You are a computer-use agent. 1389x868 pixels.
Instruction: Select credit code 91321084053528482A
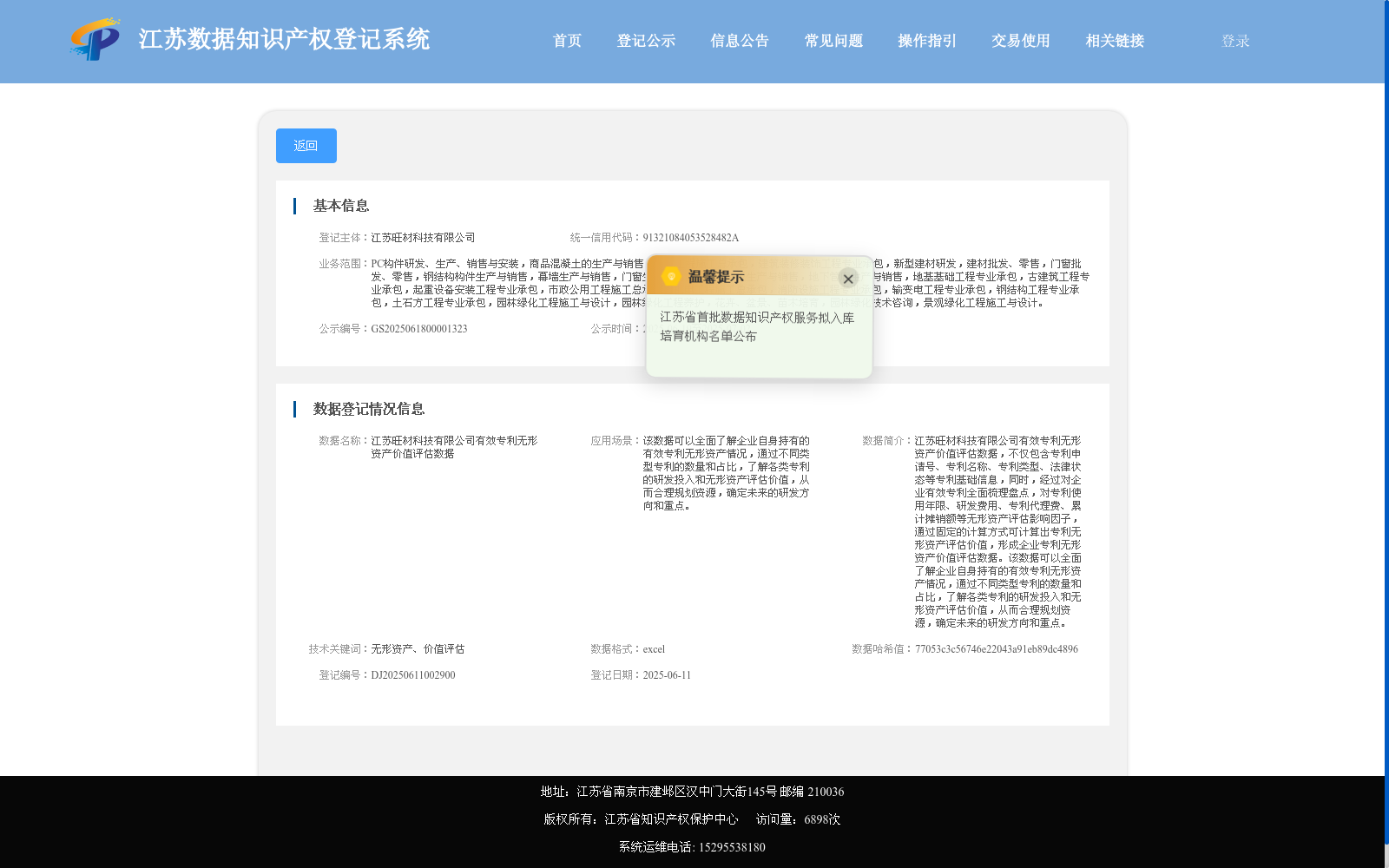pos(691,238)
